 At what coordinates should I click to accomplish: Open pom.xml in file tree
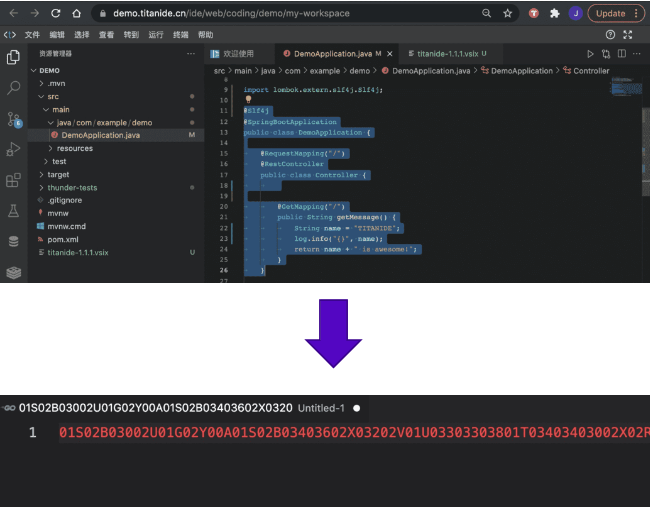(x=63, y=239)
